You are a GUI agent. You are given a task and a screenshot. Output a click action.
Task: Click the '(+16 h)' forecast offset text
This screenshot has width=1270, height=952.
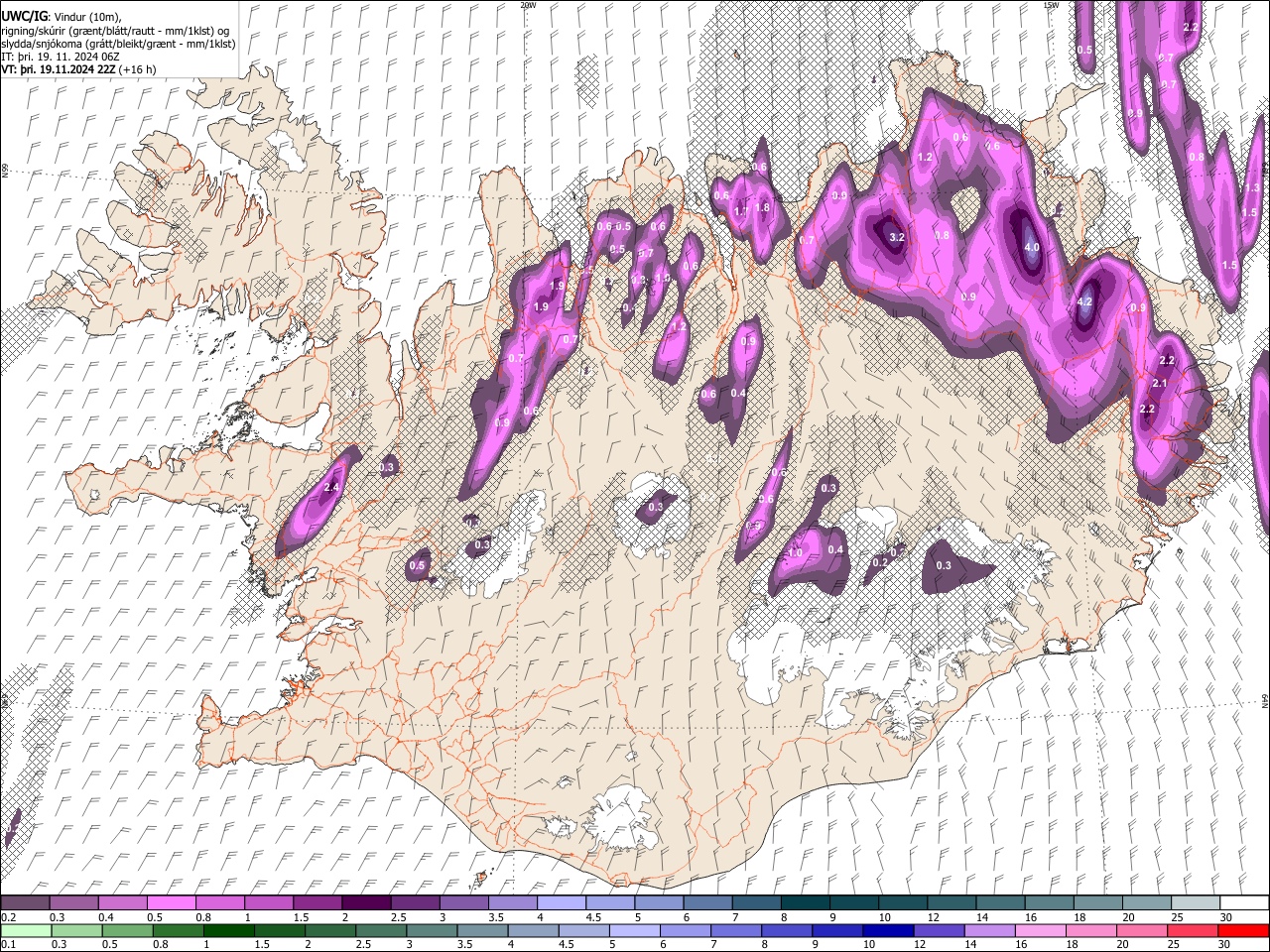[x=137, y=70]
